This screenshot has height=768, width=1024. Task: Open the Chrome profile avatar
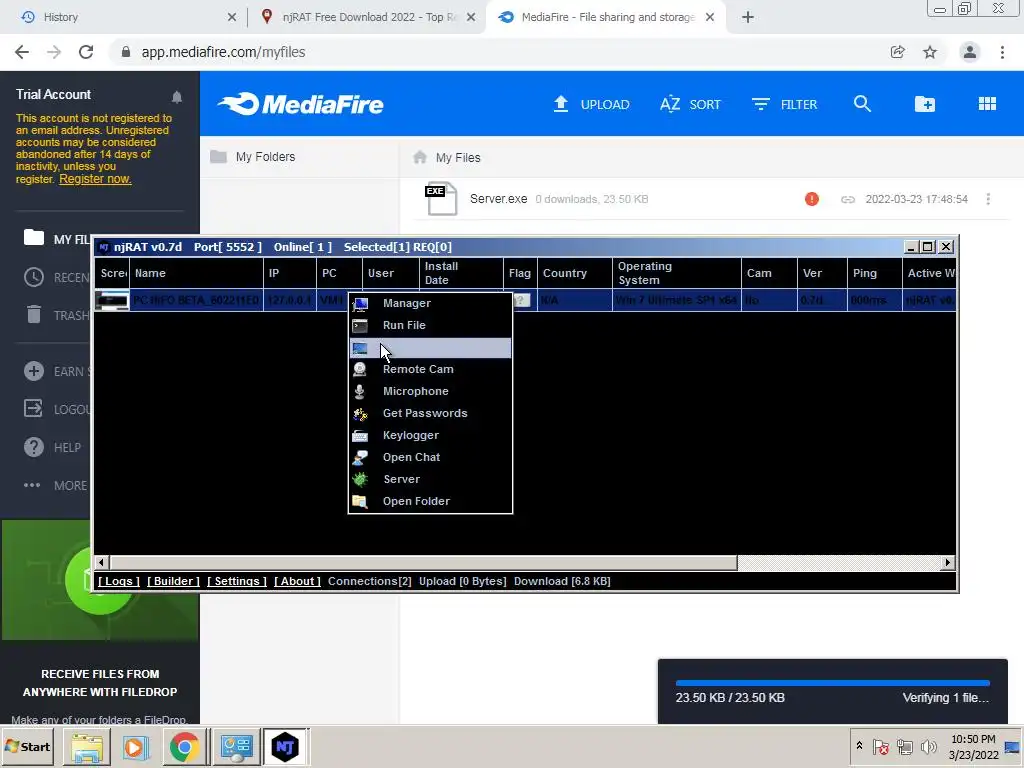970,52
